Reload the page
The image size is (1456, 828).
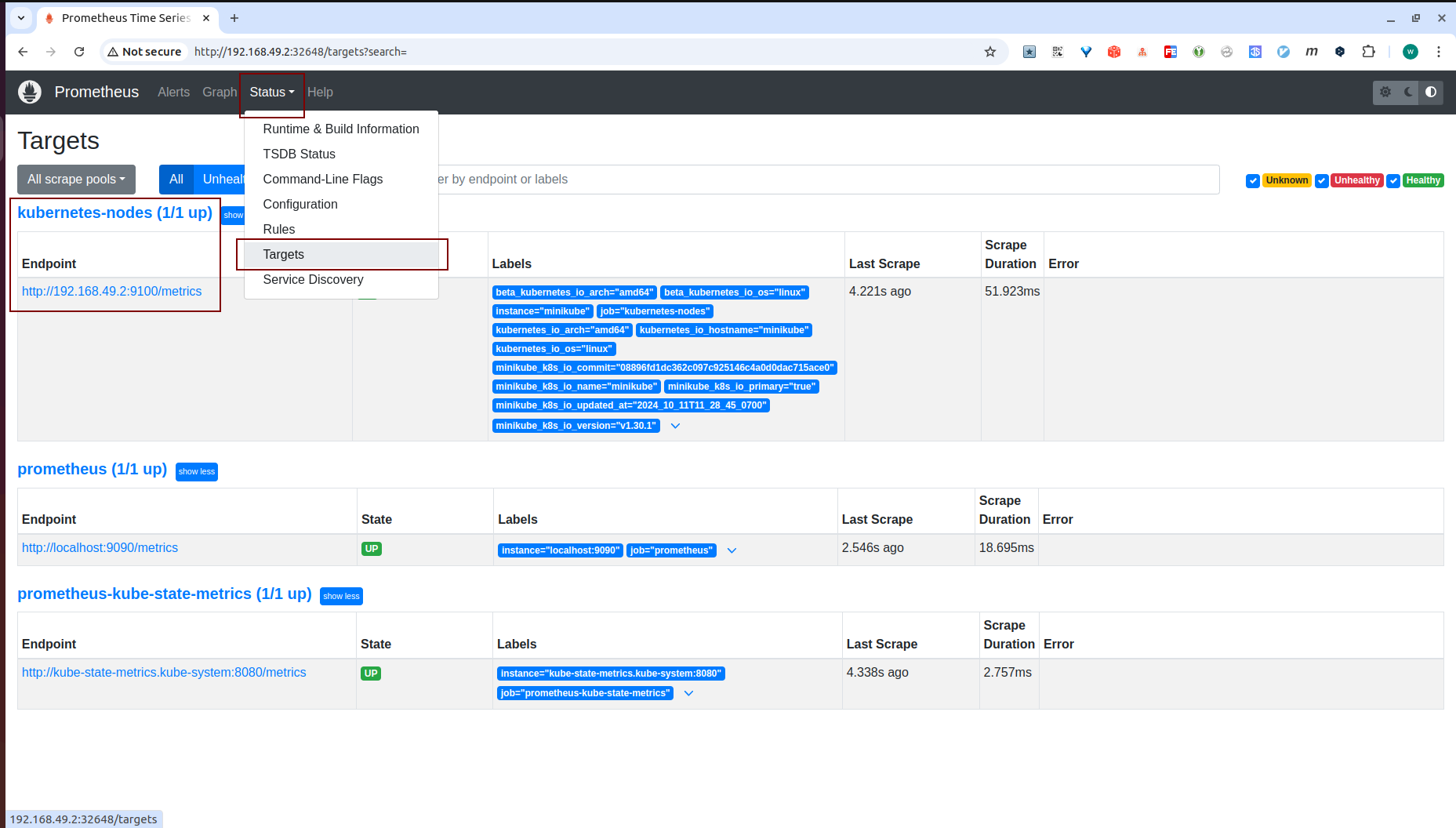pos(79,52)
